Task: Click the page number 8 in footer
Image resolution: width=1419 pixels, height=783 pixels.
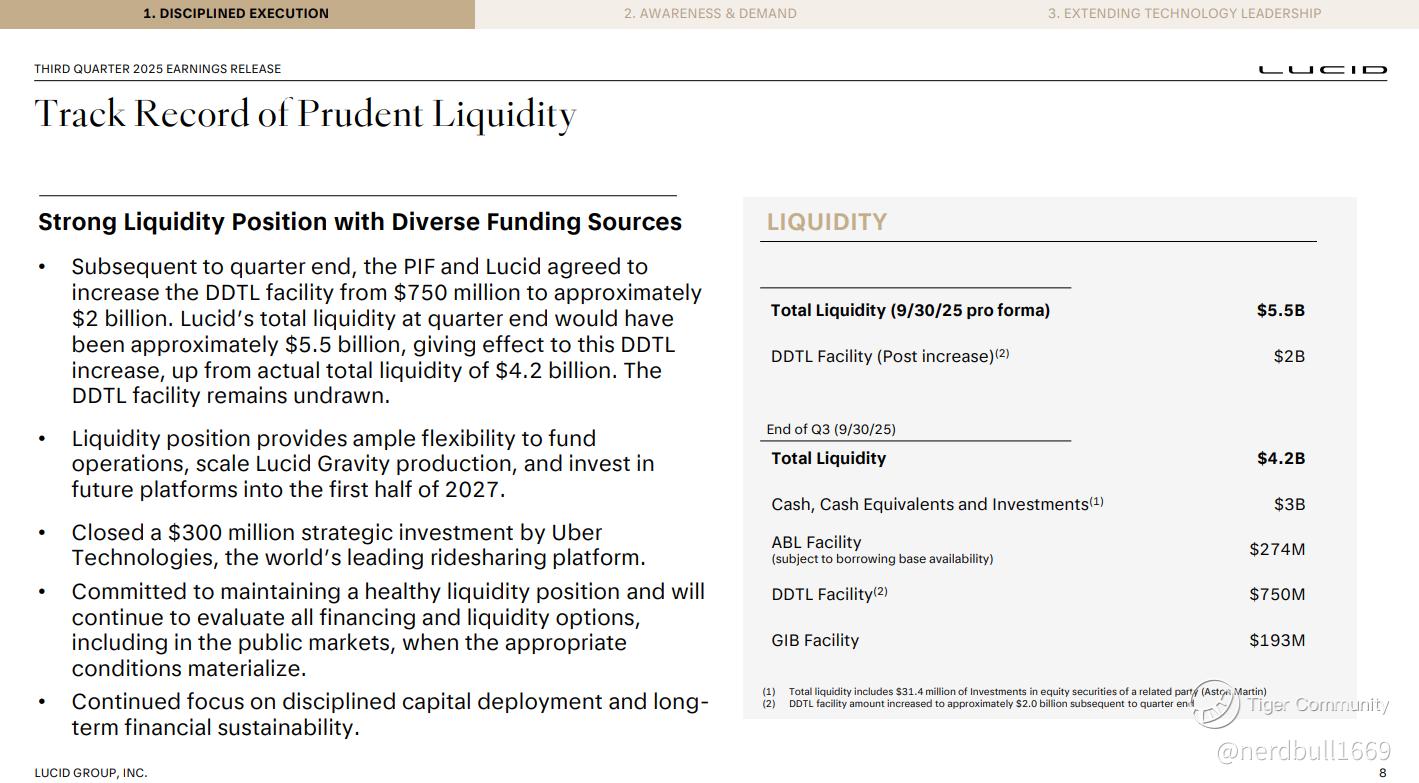Action: [x=1383, y=773]
